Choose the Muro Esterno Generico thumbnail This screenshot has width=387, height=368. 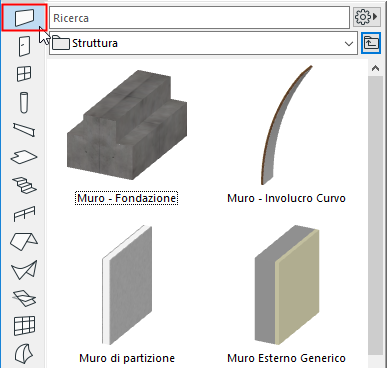pos(287,285)
